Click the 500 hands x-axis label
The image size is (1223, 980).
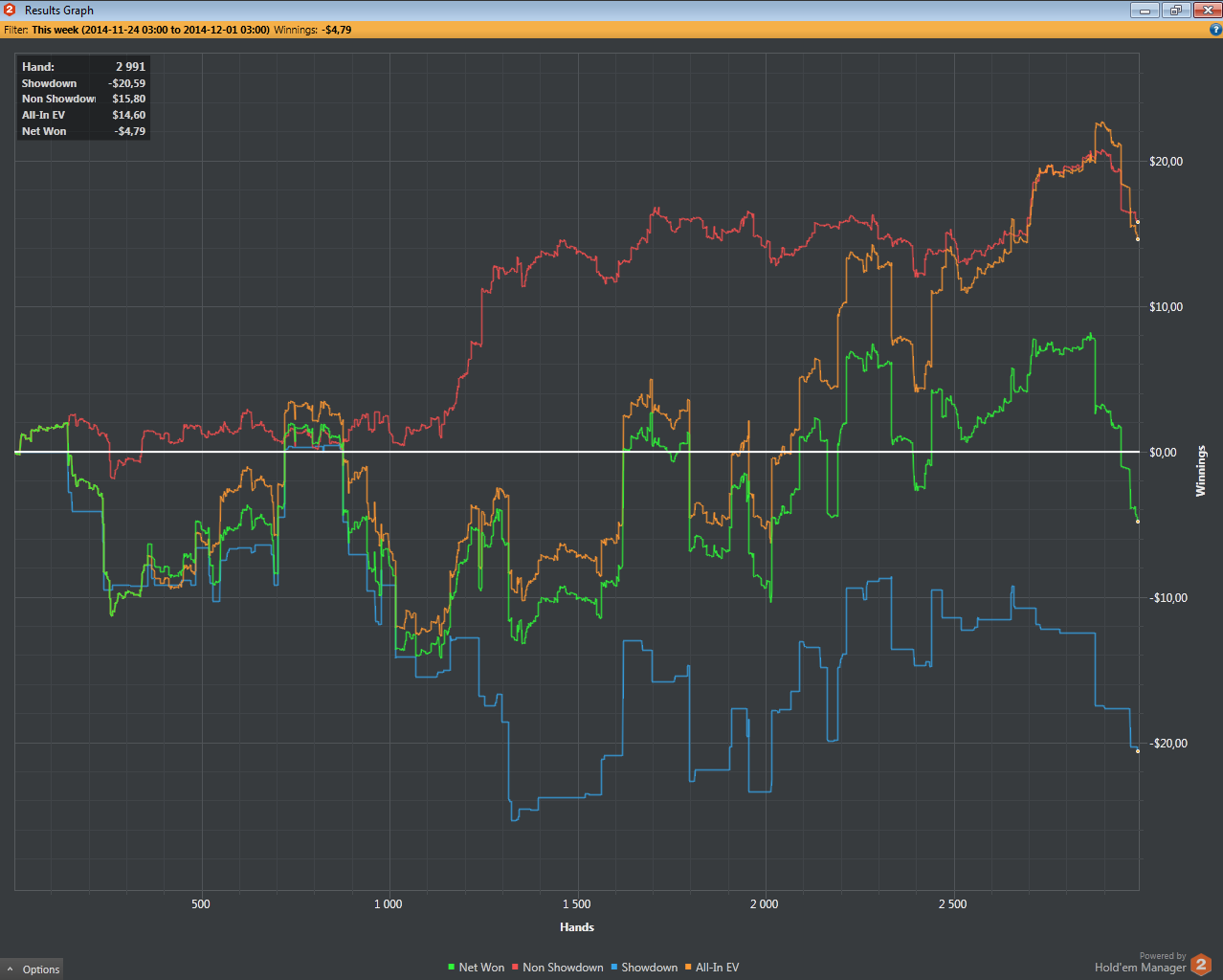(x=200, y=904)
